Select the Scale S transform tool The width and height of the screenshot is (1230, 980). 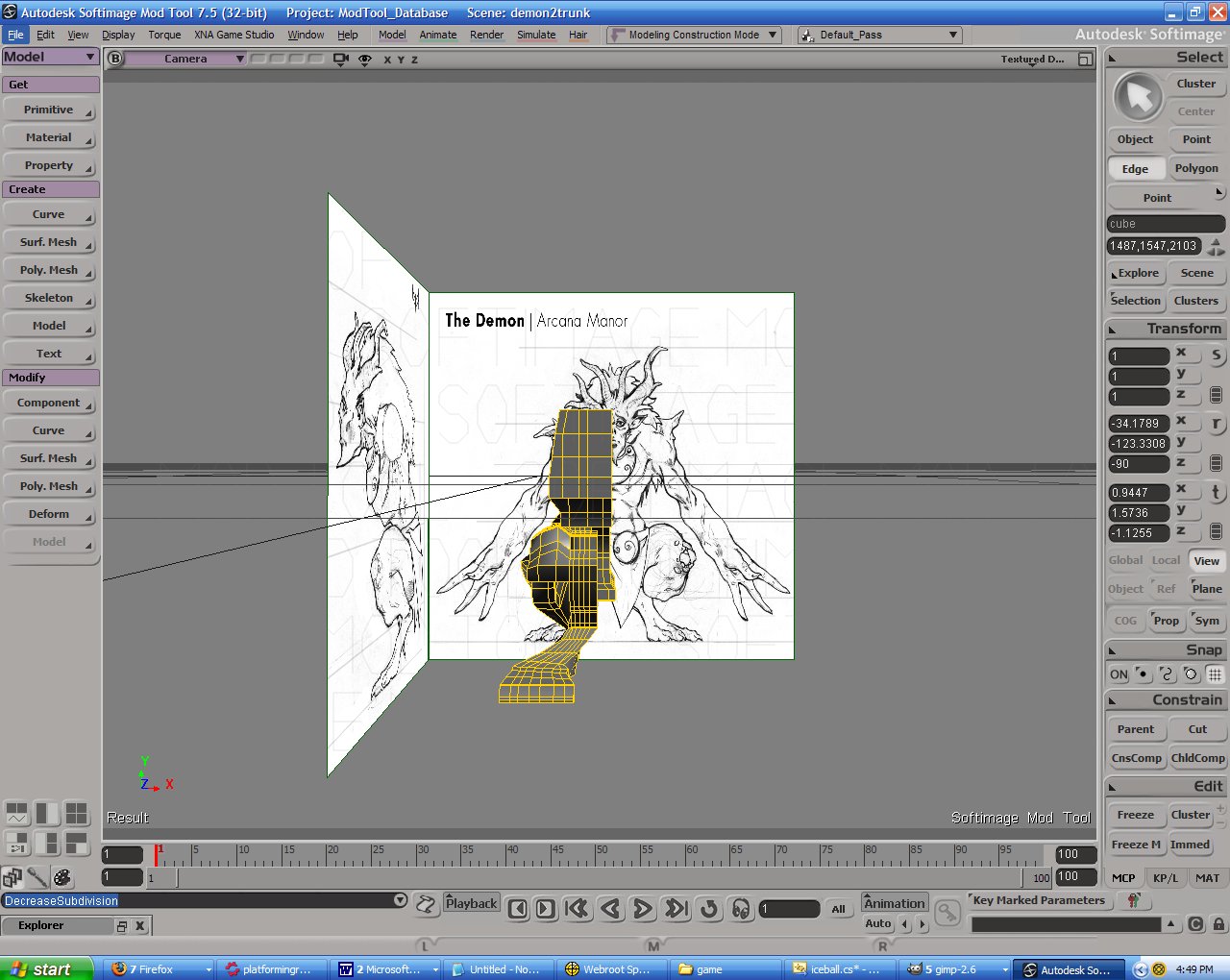[x=1217, y=355]
